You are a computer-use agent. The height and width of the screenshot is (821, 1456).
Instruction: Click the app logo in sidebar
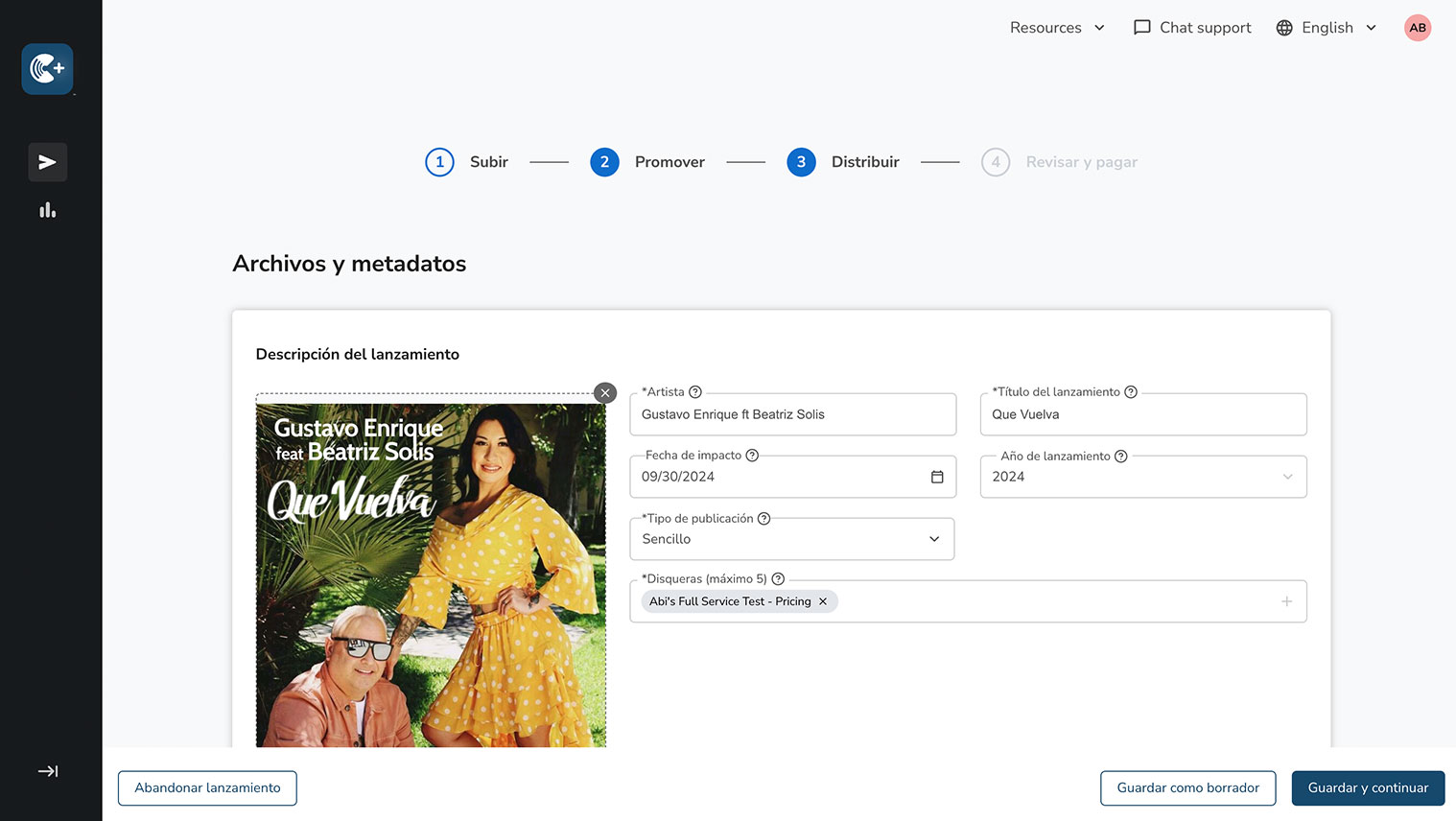coord(47,69)
